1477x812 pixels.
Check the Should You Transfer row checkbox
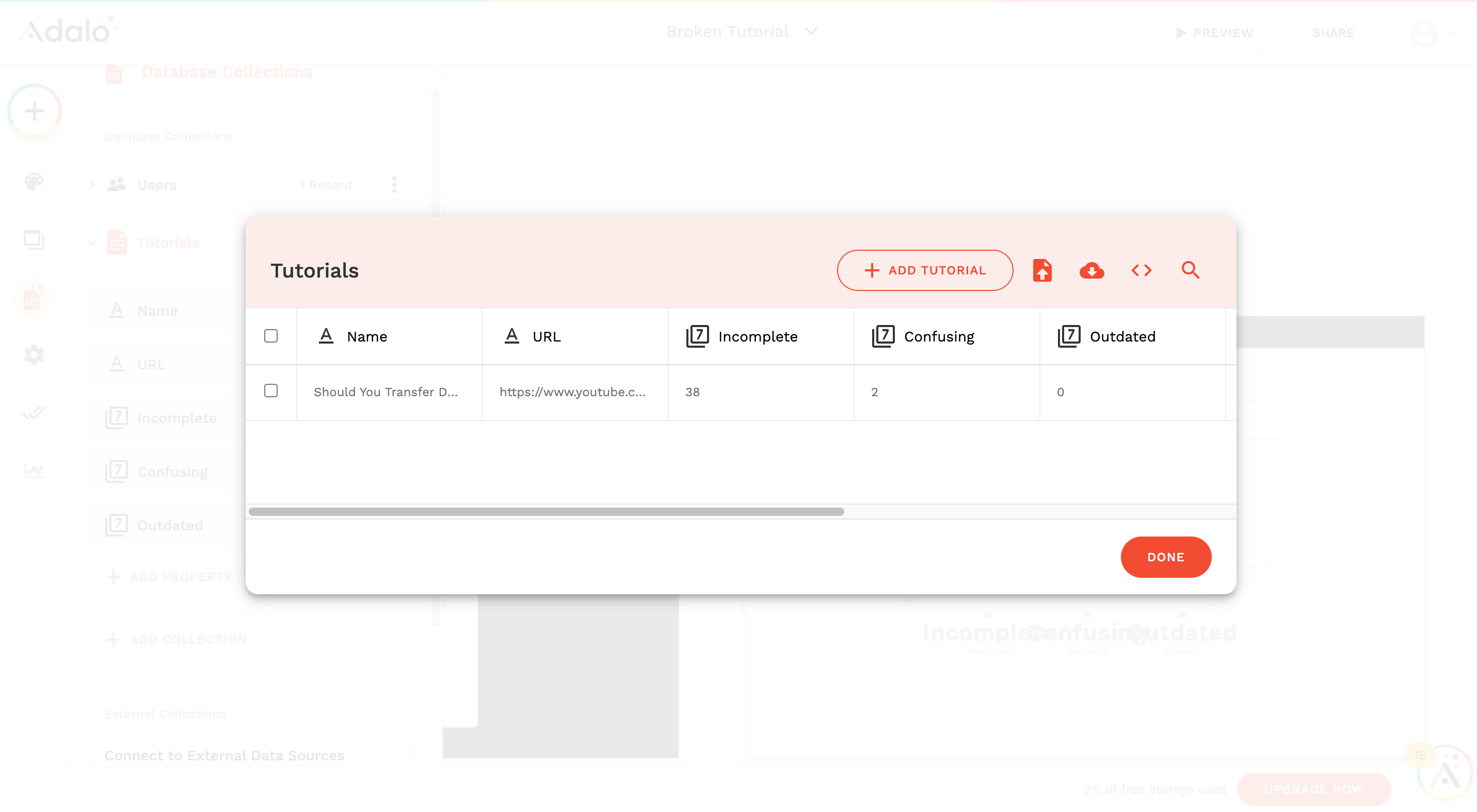270,391
